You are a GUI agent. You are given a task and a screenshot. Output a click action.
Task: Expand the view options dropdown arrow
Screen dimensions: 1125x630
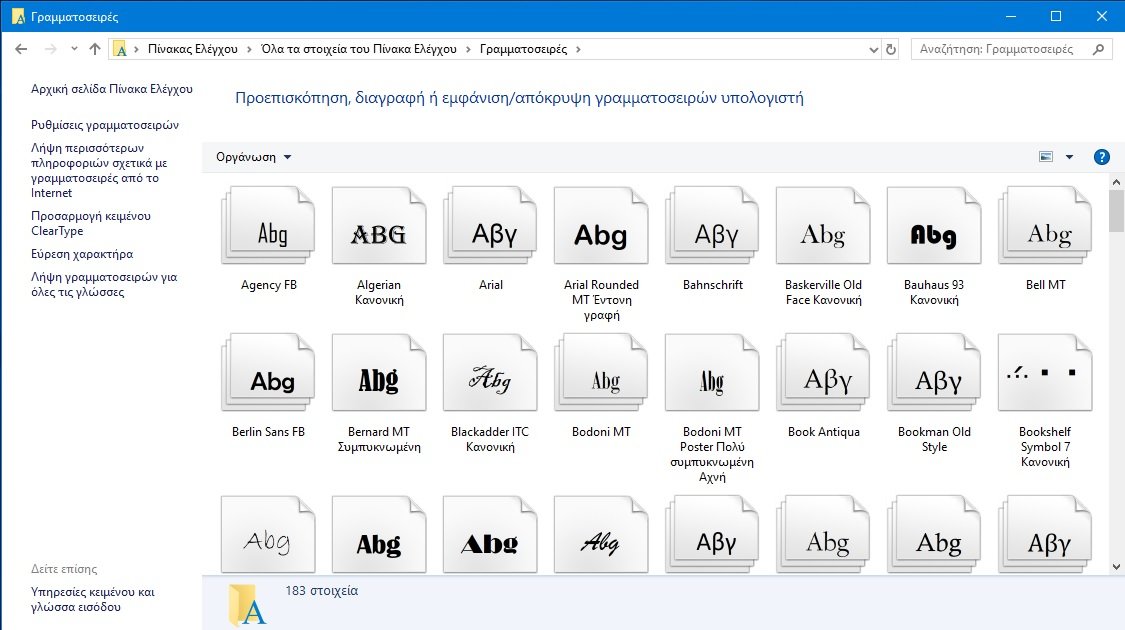[x=1069, y=157]
